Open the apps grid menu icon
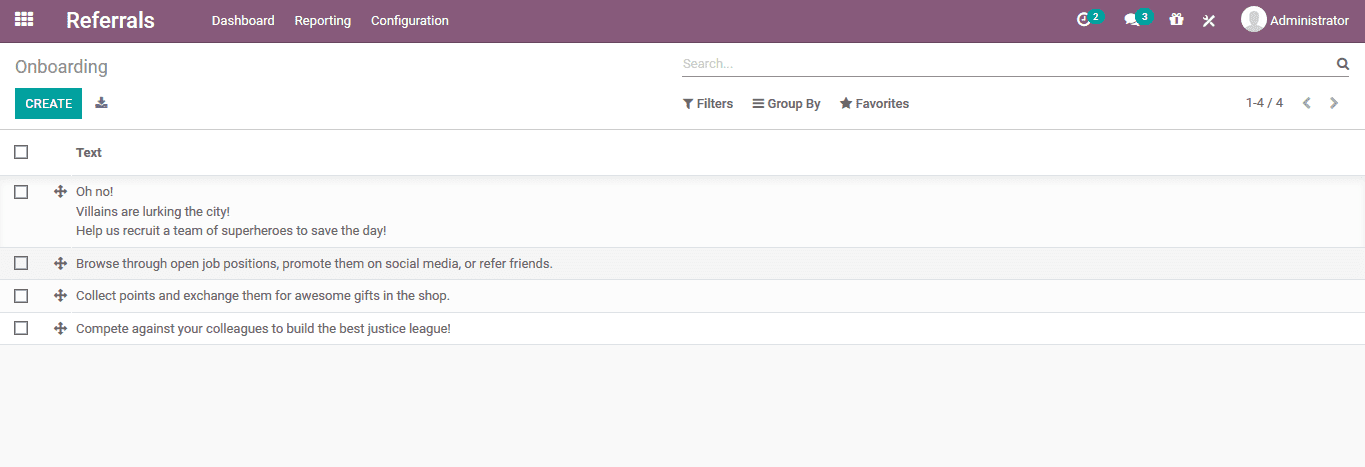This screenshot has width=1365, height=467. [x=24, y=20]
